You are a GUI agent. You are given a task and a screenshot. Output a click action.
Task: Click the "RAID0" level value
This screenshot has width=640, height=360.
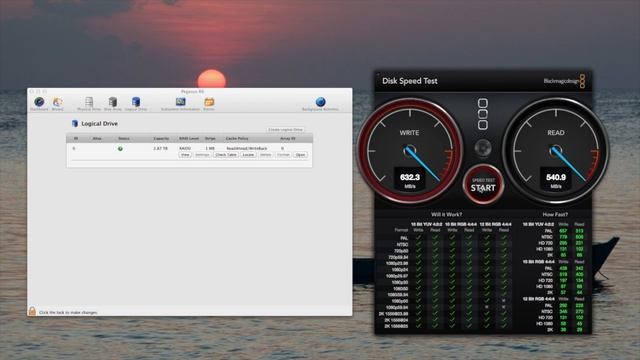185,149
